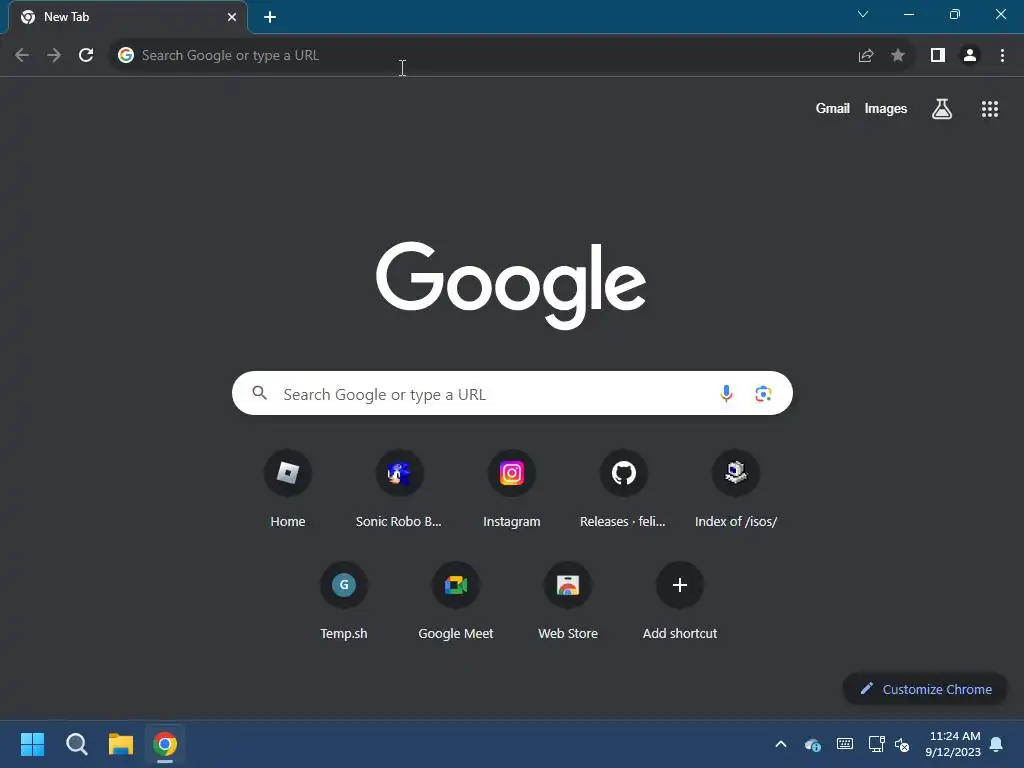Open the GitHub Releases shortcut
The width and height of the screenshot is (1024, 768).
pos(623,488)
